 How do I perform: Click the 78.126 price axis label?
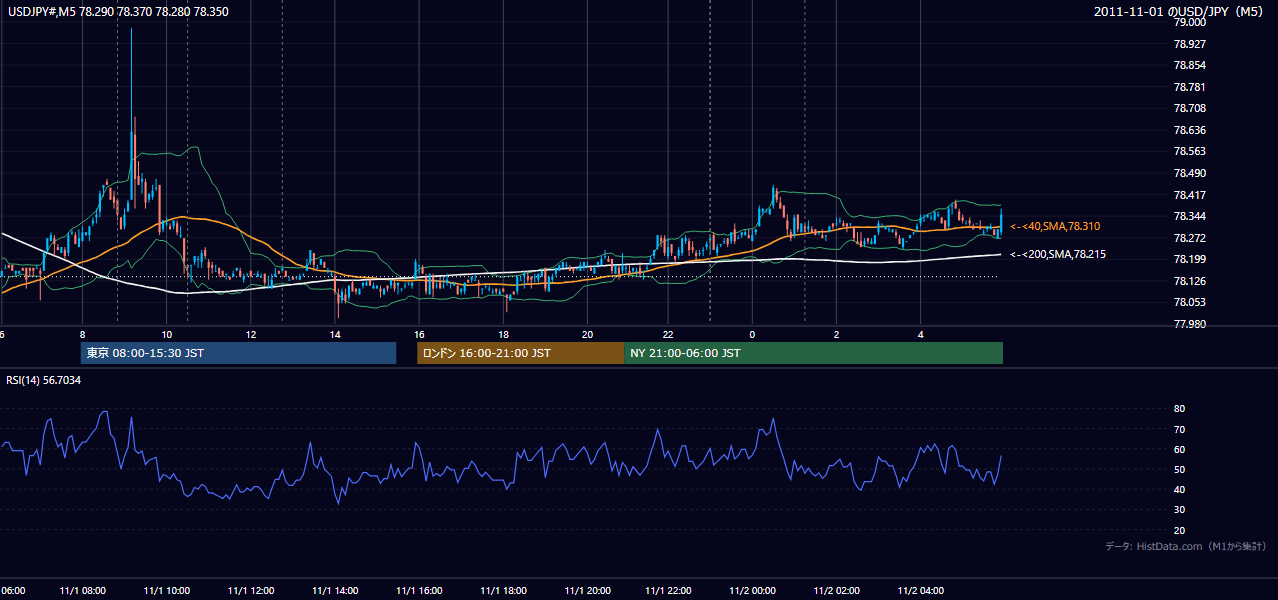point(1190,281)
